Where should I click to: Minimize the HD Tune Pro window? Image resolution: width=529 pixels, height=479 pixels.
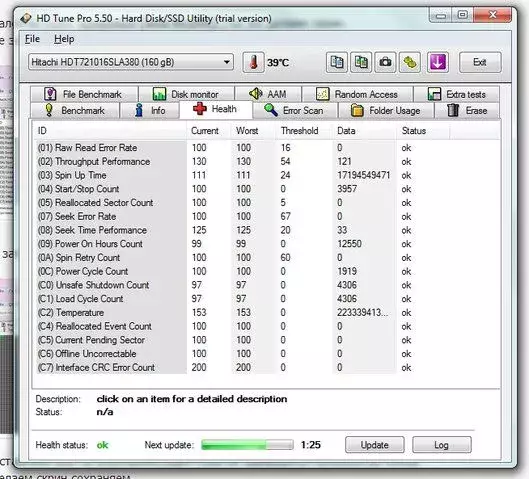click(441, 16)
